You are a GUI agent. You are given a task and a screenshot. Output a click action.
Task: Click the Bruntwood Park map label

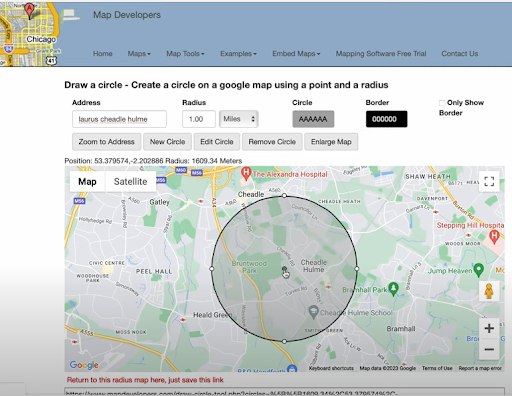249,267
